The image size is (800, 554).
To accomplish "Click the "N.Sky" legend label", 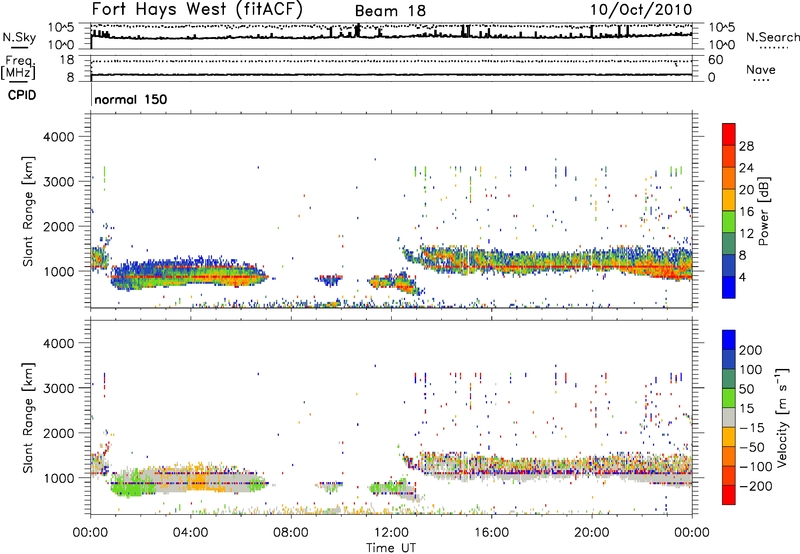I will point(19,37).
